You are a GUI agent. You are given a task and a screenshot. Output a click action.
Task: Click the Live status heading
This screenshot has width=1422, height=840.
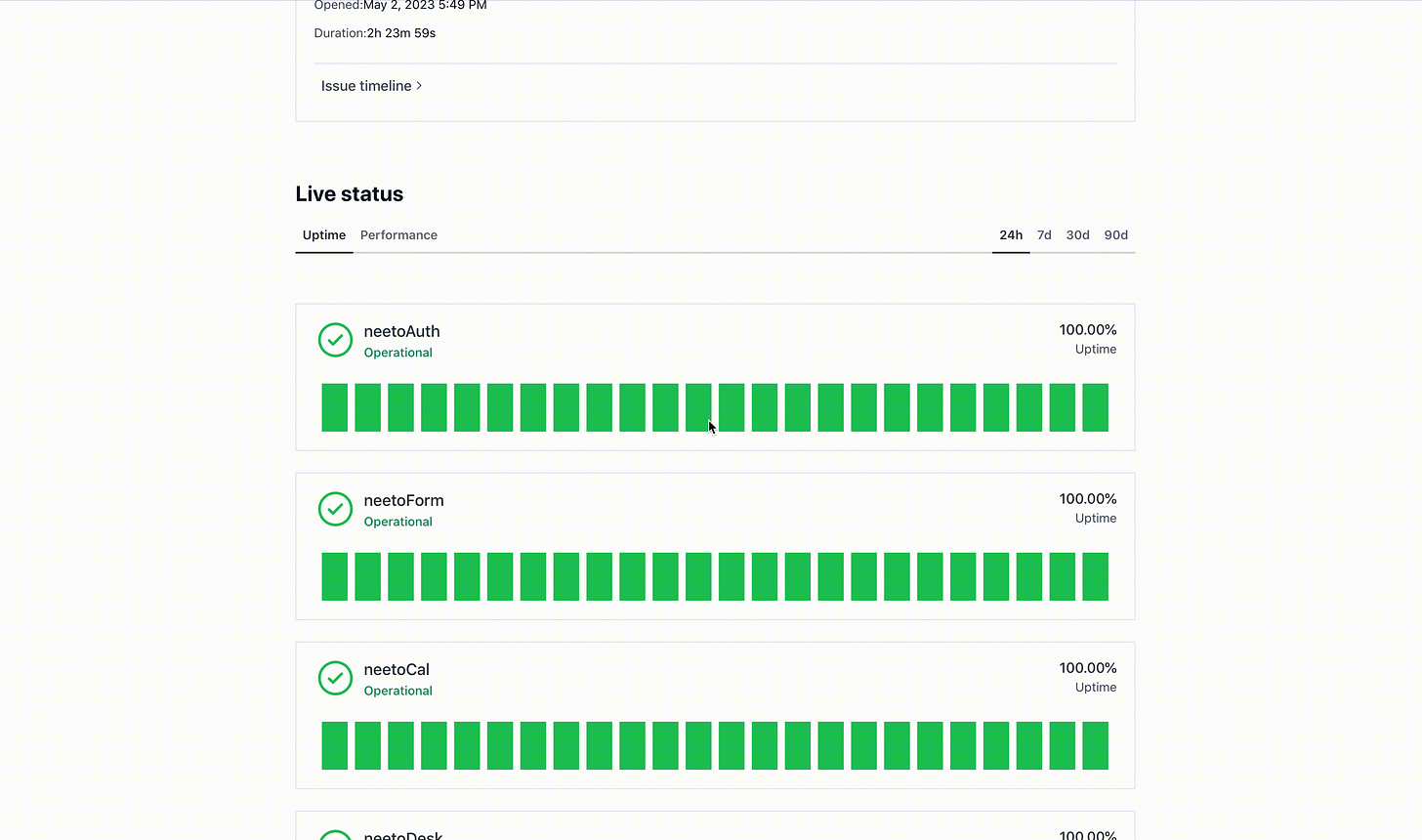pyautogui.click(x=349, y=194)
